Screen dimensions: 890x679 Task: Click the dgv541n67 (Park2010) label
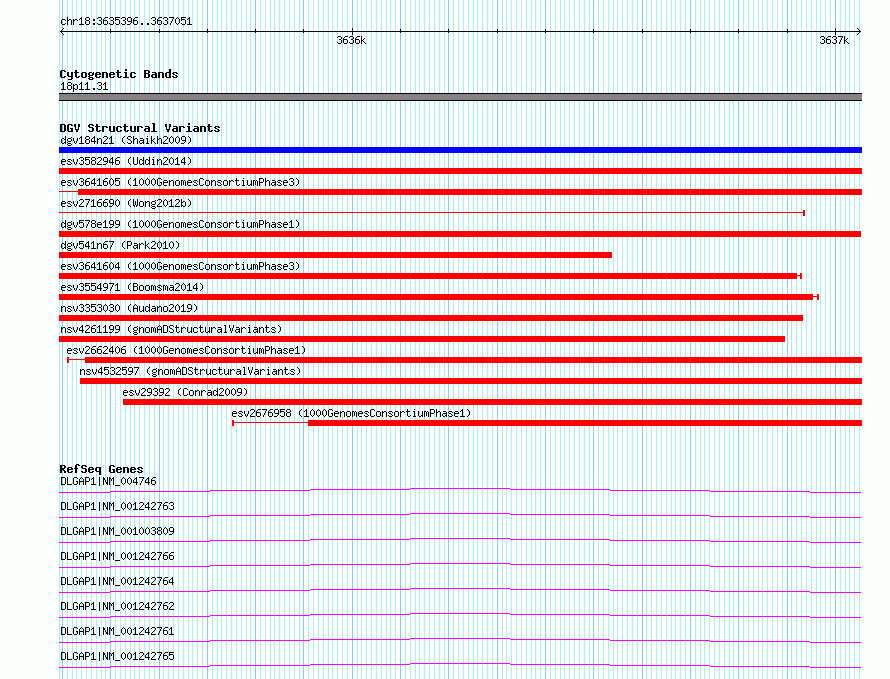[x=120, y=245]
